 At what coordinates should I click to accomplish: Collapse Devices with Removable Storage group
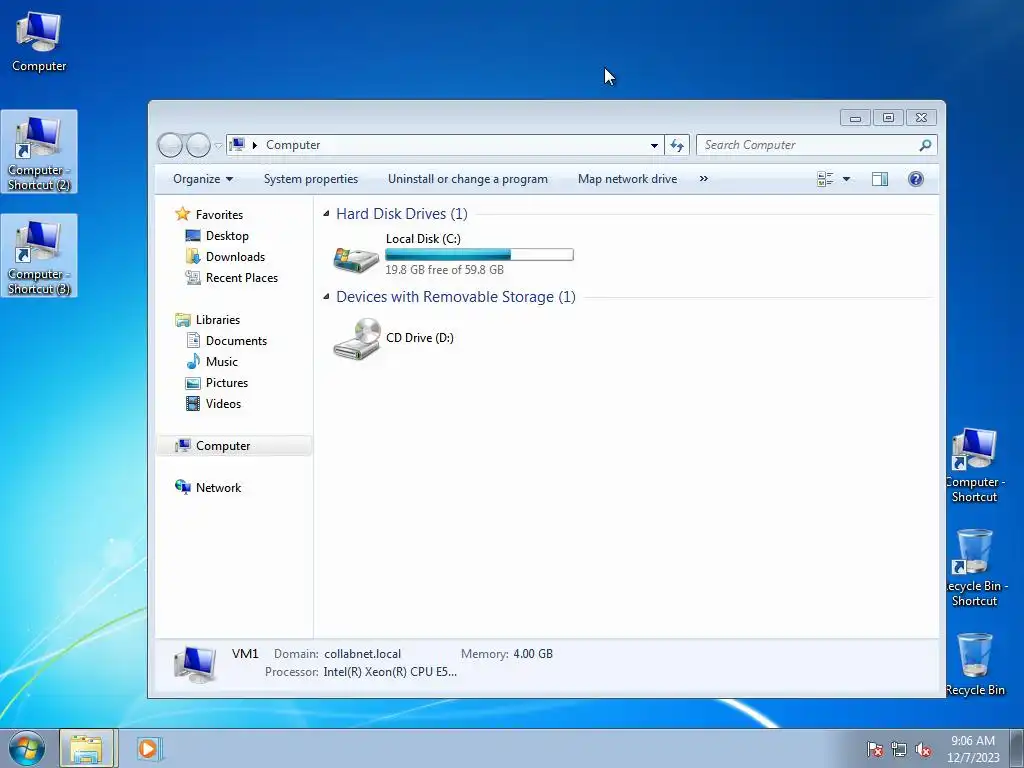click(326, 296)
